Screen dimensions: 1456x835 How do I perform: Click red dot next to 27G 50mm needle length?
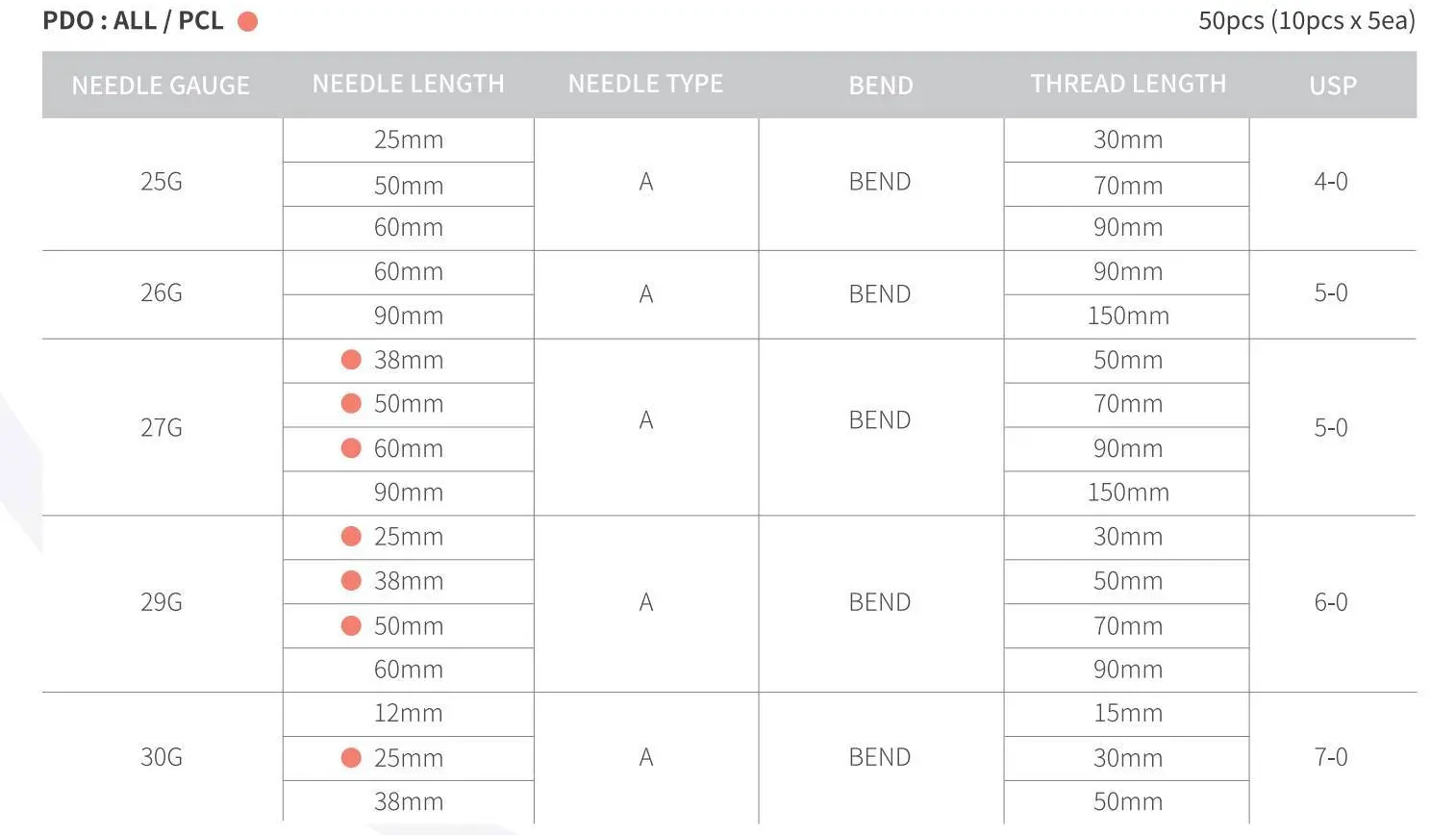point(351,404)
